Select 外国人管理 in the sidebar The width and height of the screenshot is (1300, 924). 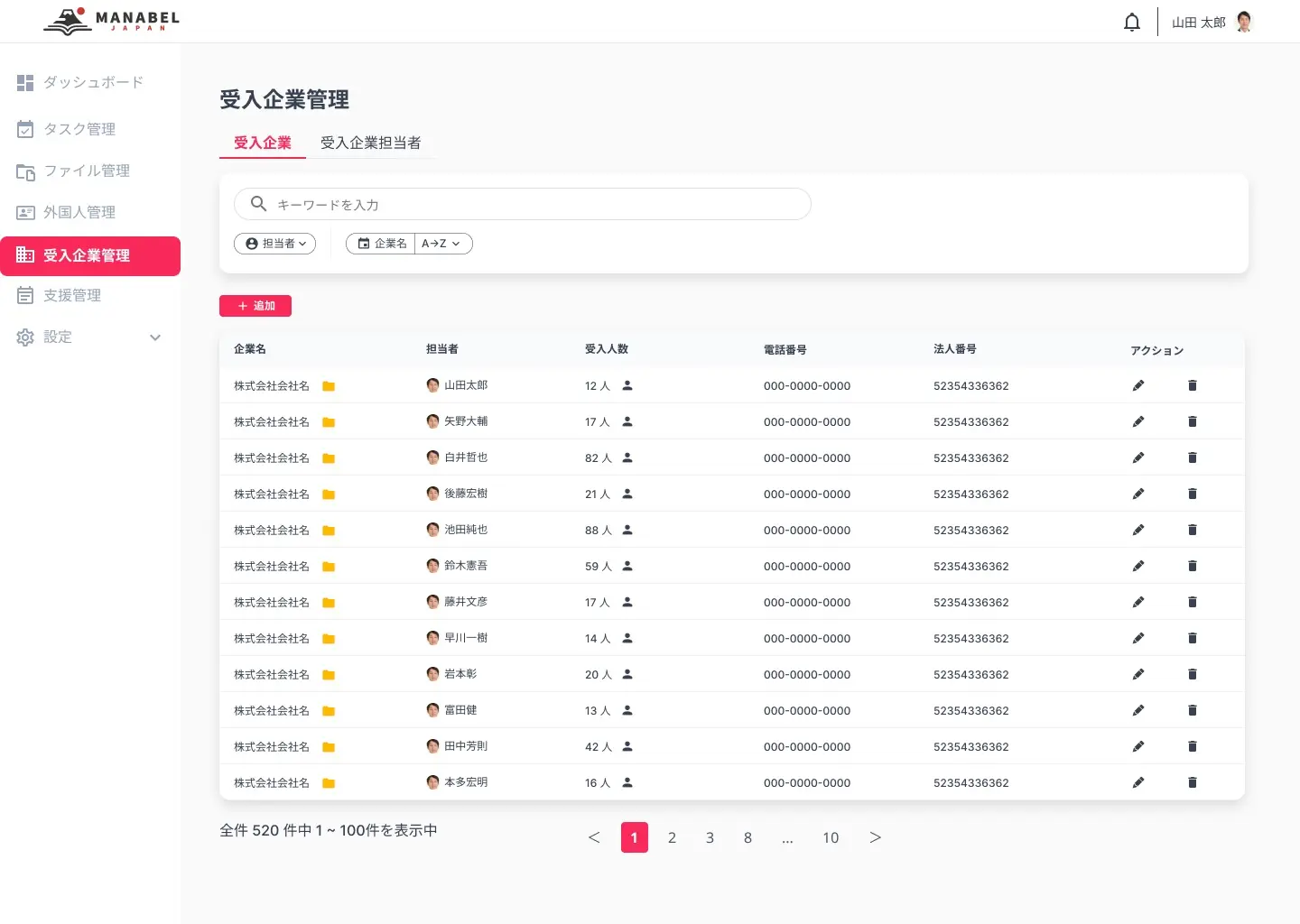coord(79,212)
